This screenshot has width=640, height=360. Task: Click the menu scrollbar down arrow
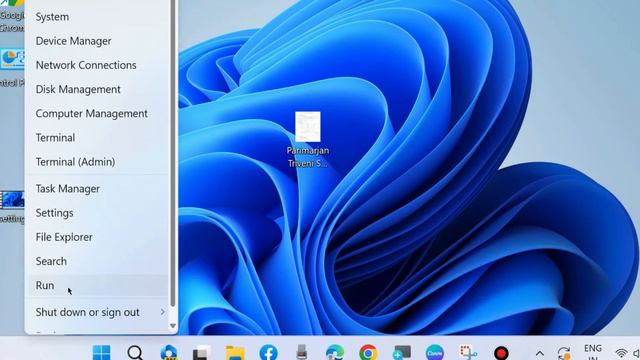click(173, 326)
